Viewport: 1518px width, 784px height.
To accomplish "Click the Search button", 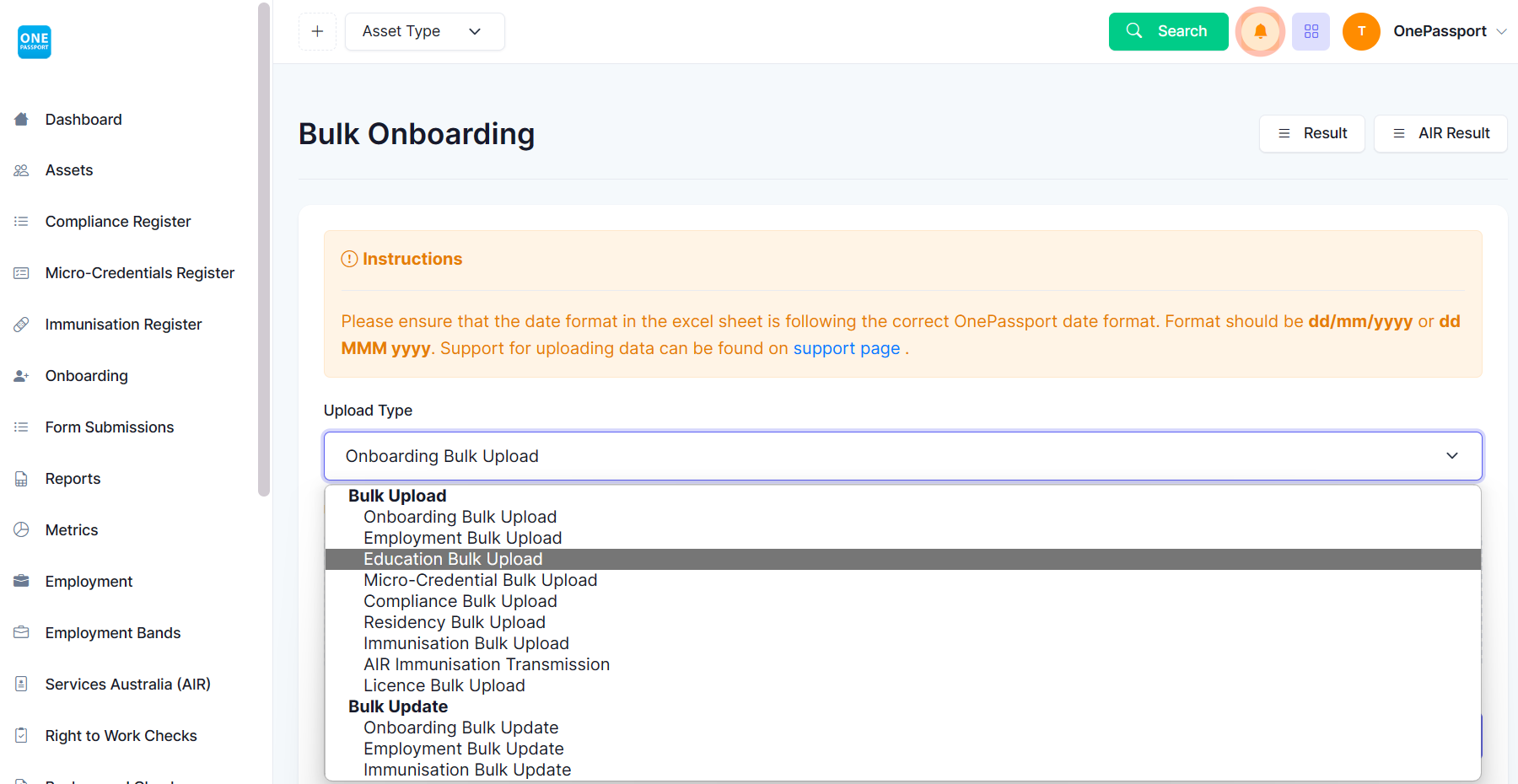I will tap(1168, 31).
